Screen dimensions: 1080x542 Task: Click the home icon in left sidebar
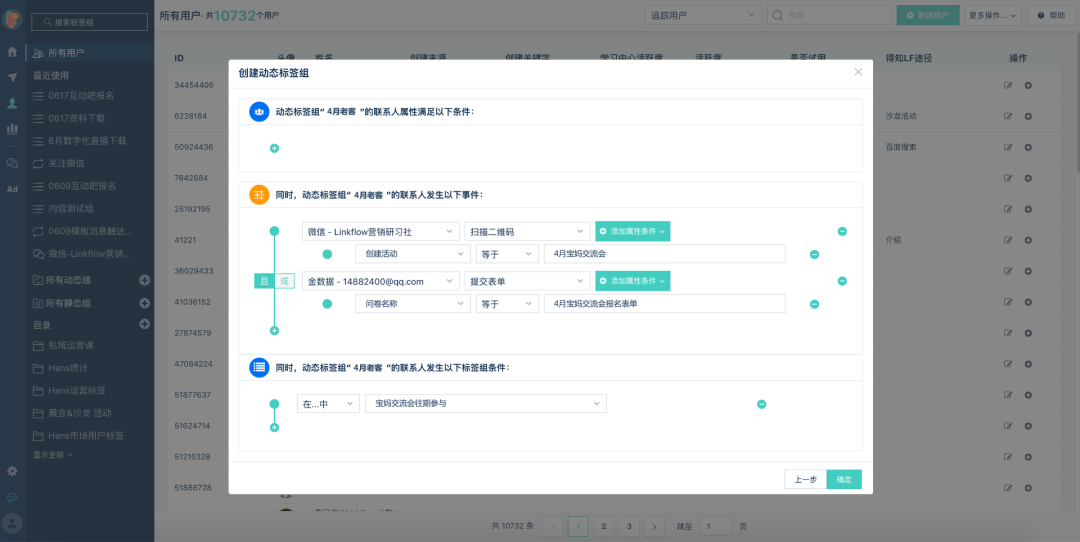coord(12,52)
